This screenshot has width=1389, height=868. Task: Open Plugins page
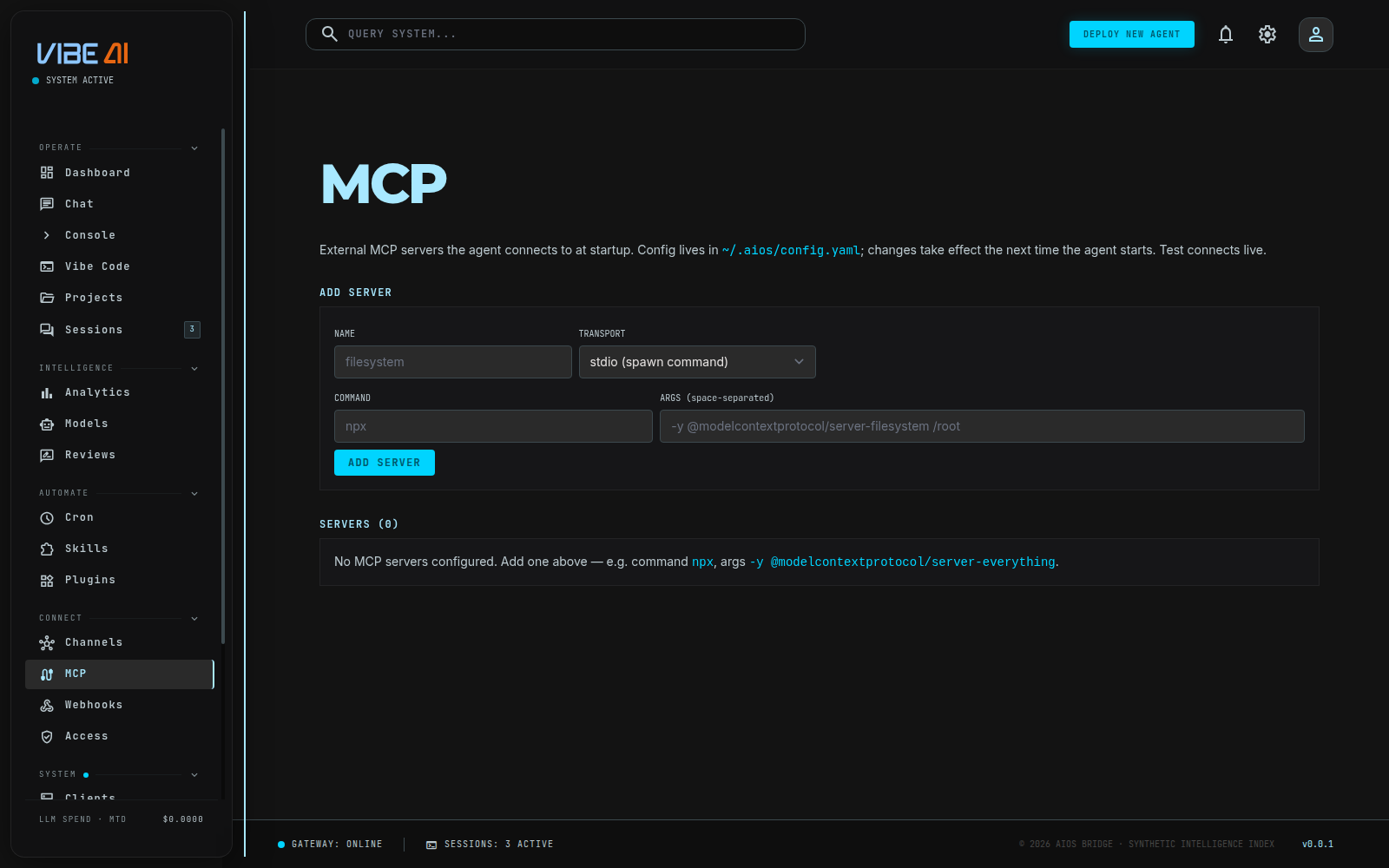[120, 580]
